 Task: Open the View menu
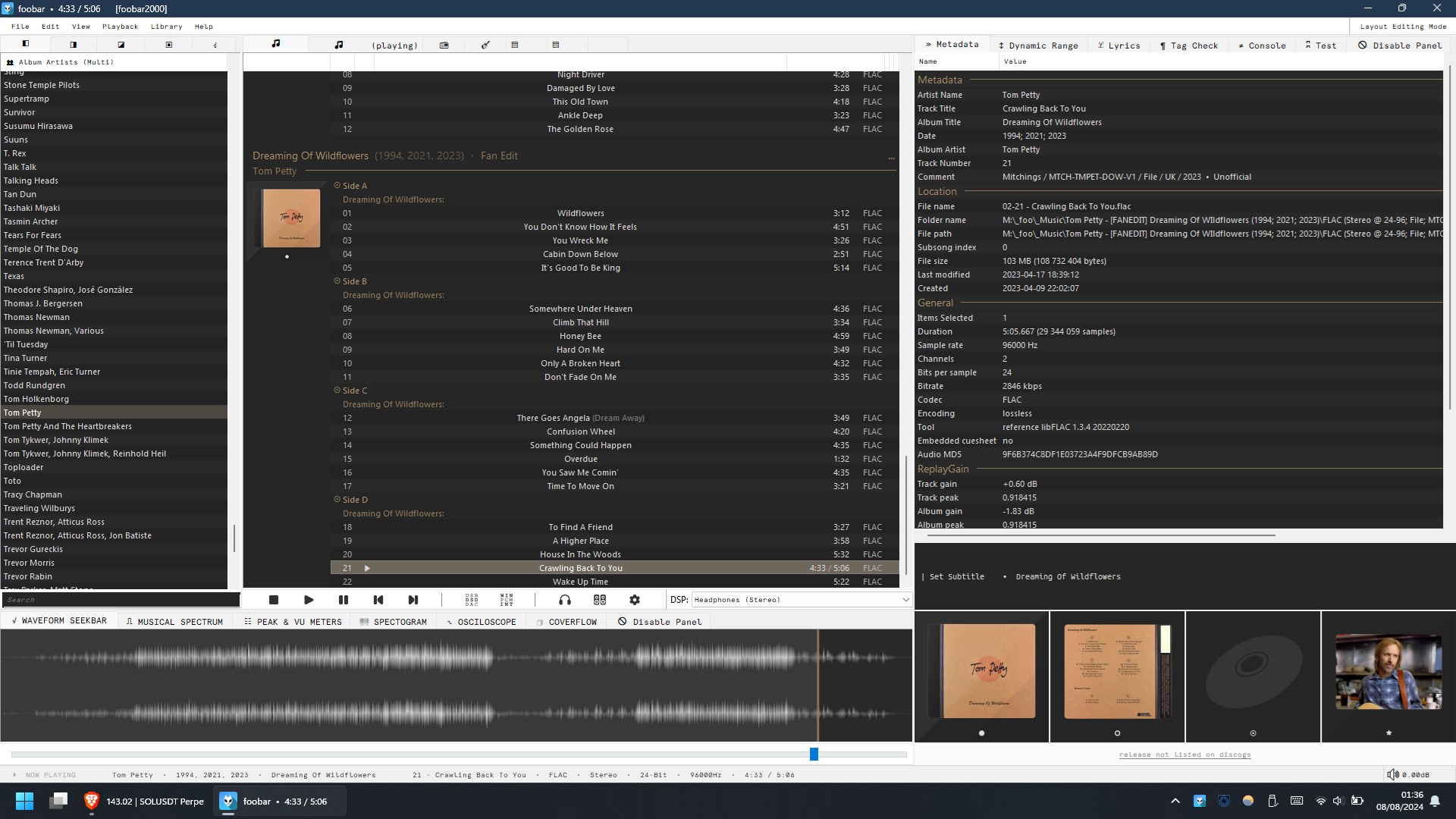(81, 27)
